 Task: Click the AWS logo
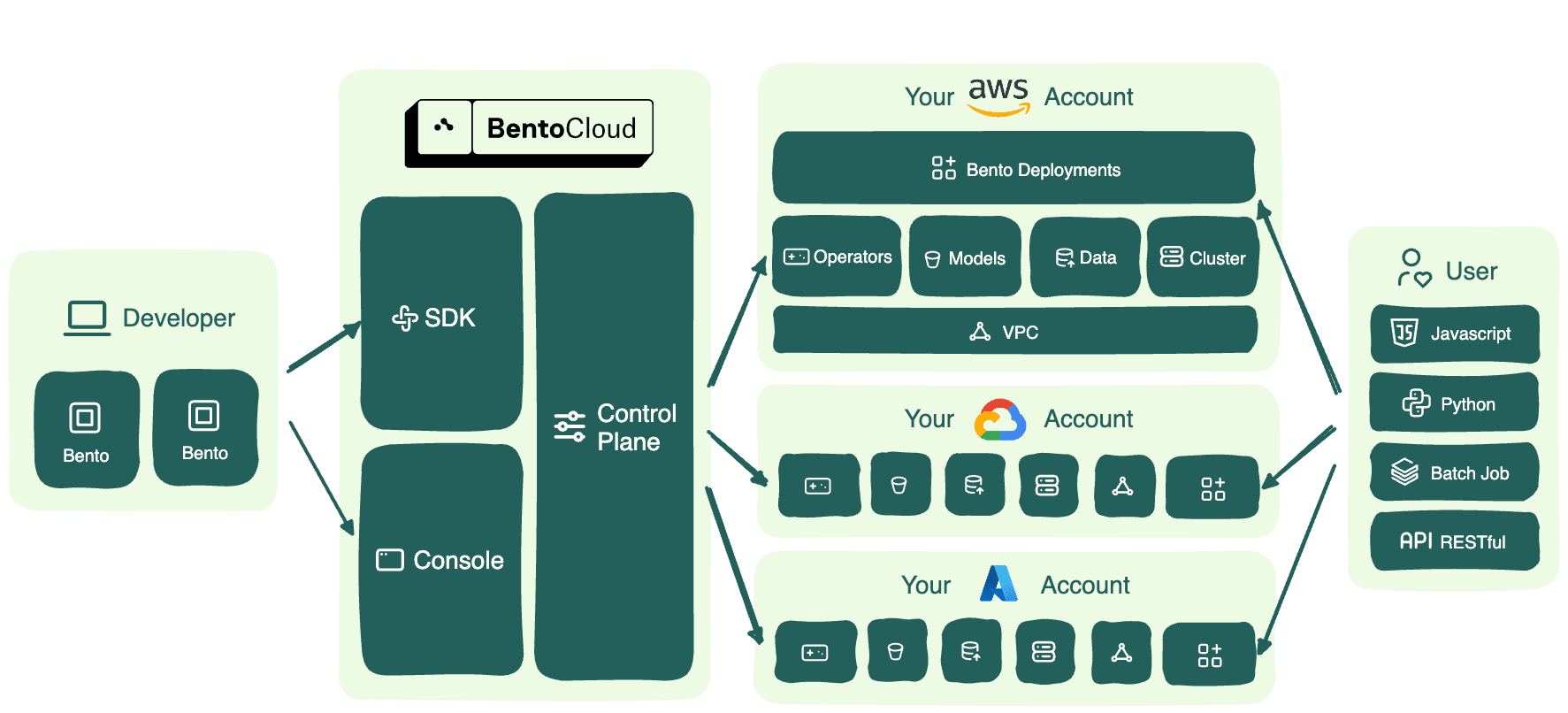click(x=998, y=96)
